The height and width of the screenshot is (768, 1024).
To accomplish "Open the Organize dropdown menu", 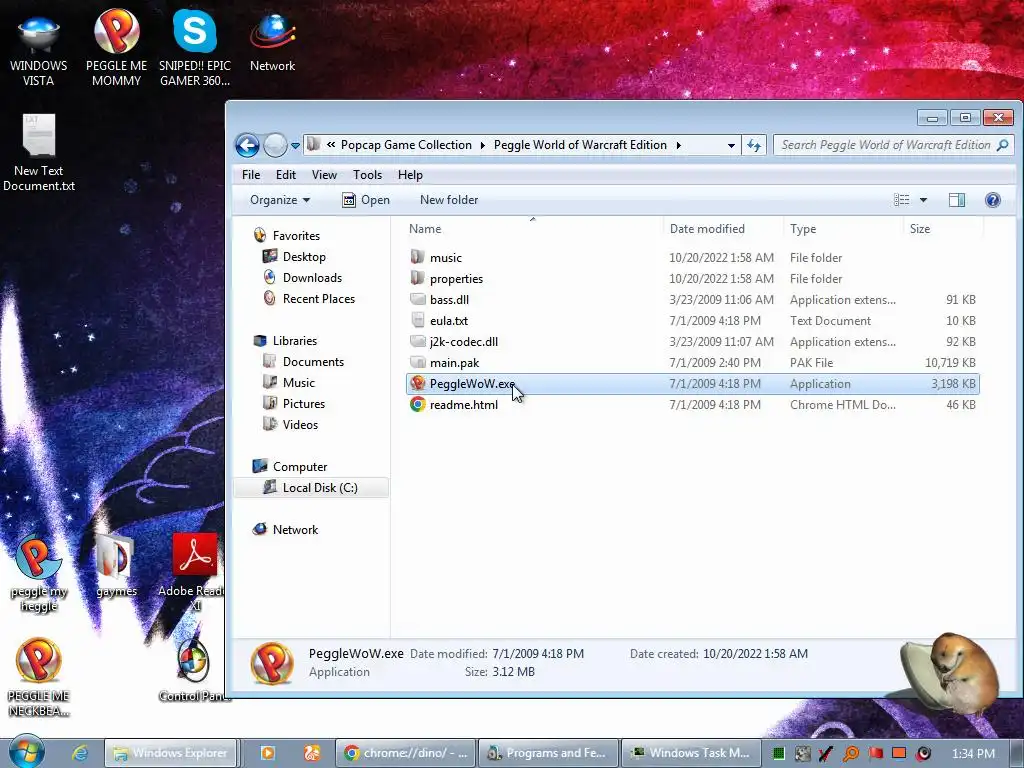I will (280, 200).
